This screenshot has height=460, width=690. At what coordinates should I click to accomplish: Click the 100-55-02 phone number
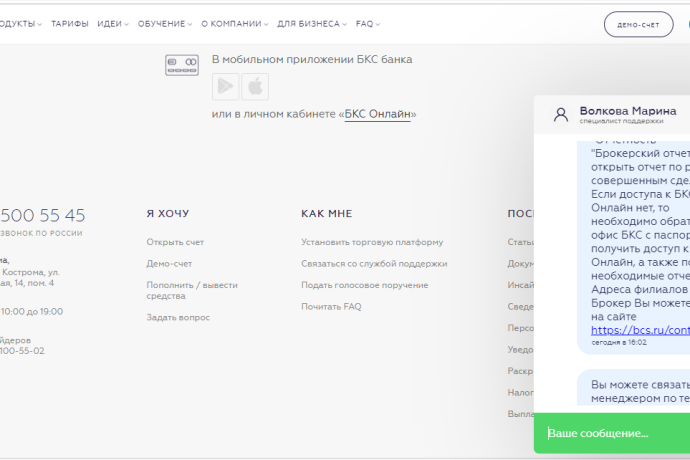22,351
